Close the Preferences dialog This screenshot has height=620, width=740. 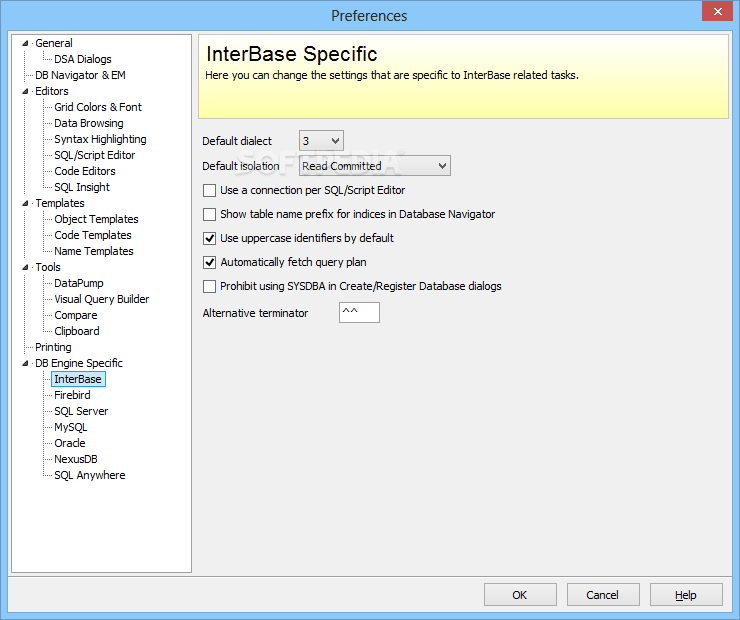click(717, 12)
